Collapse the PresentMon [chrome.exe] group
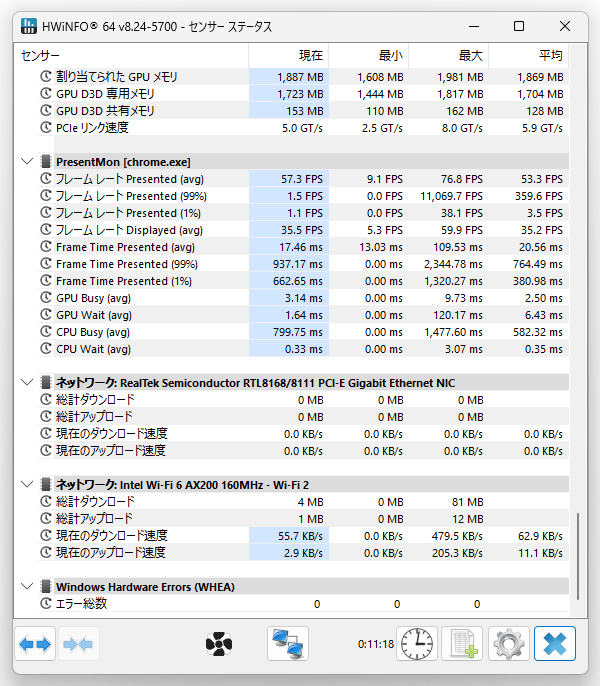 click(28, 162)
